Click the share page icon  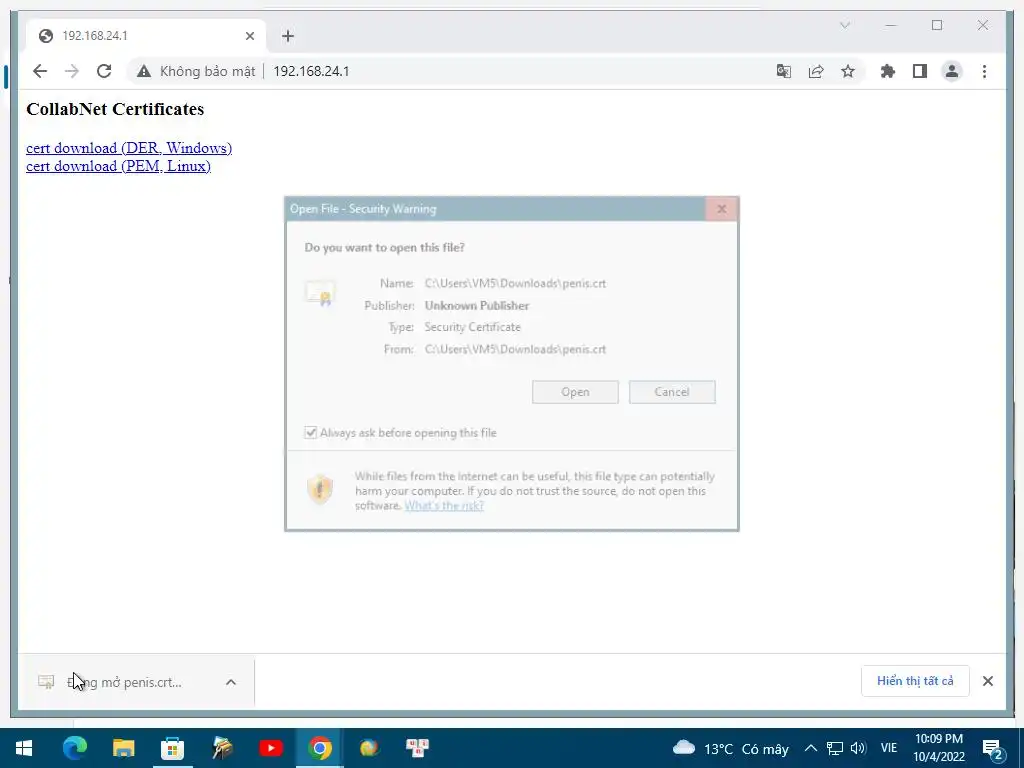pyautogui.click(x=816, y=71)
